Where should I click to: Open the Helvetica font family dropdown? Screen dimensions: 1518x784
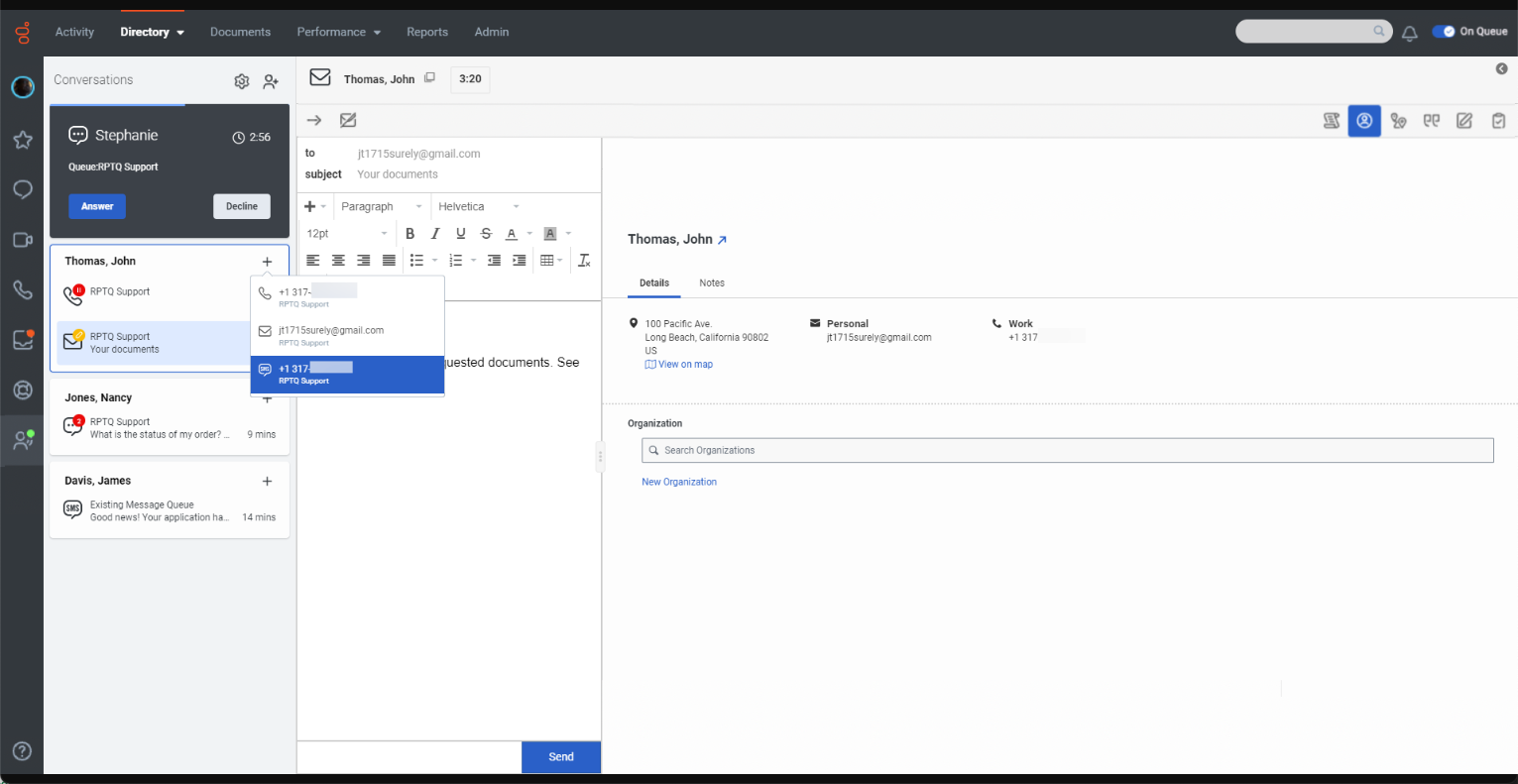[x=478, y=206]
